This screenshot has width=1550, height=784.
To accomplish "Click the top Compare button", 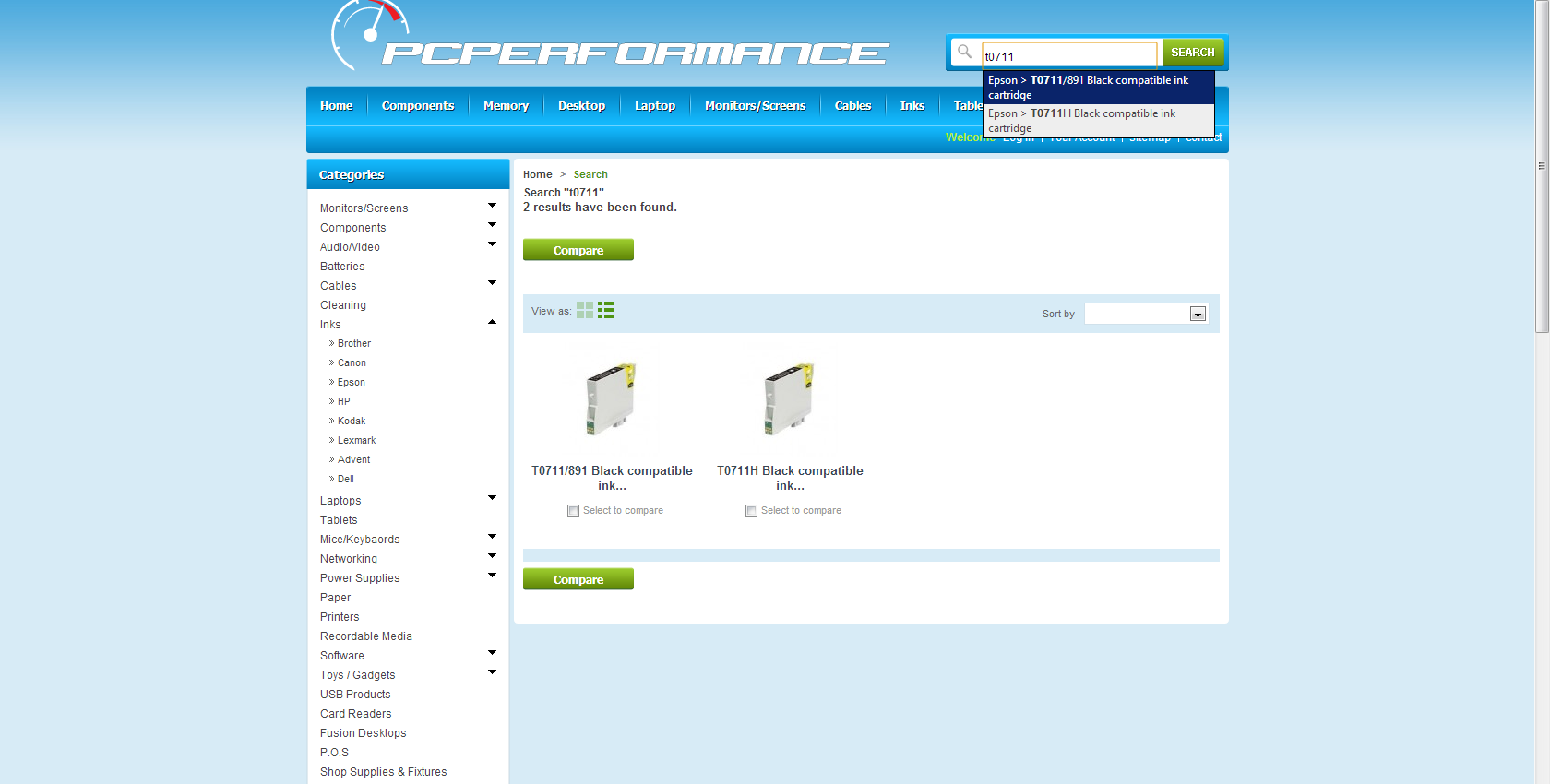I will pos(578,250).
